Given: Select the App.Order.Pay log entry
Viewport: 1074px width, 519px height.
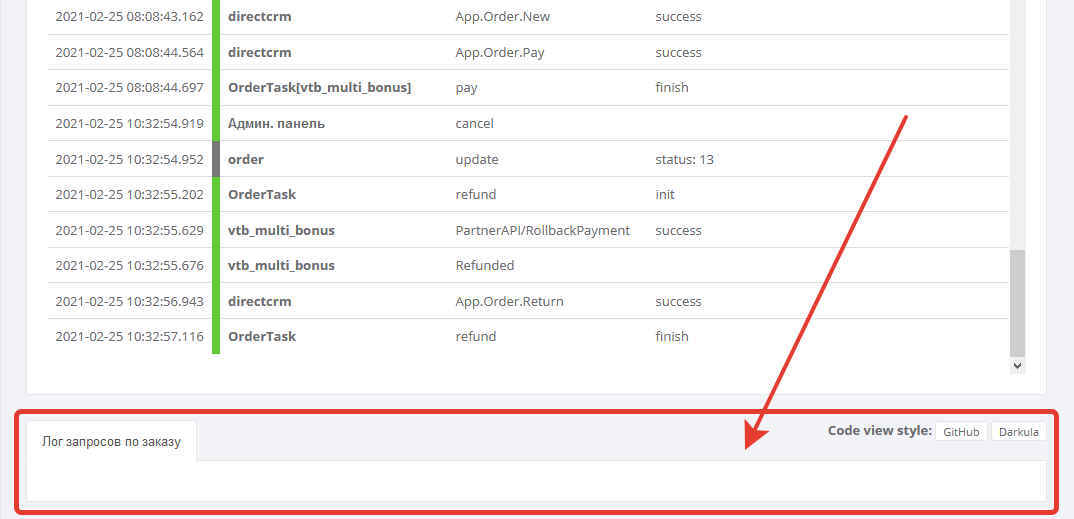Looking at the screenshot, I should tap(500, 53).
